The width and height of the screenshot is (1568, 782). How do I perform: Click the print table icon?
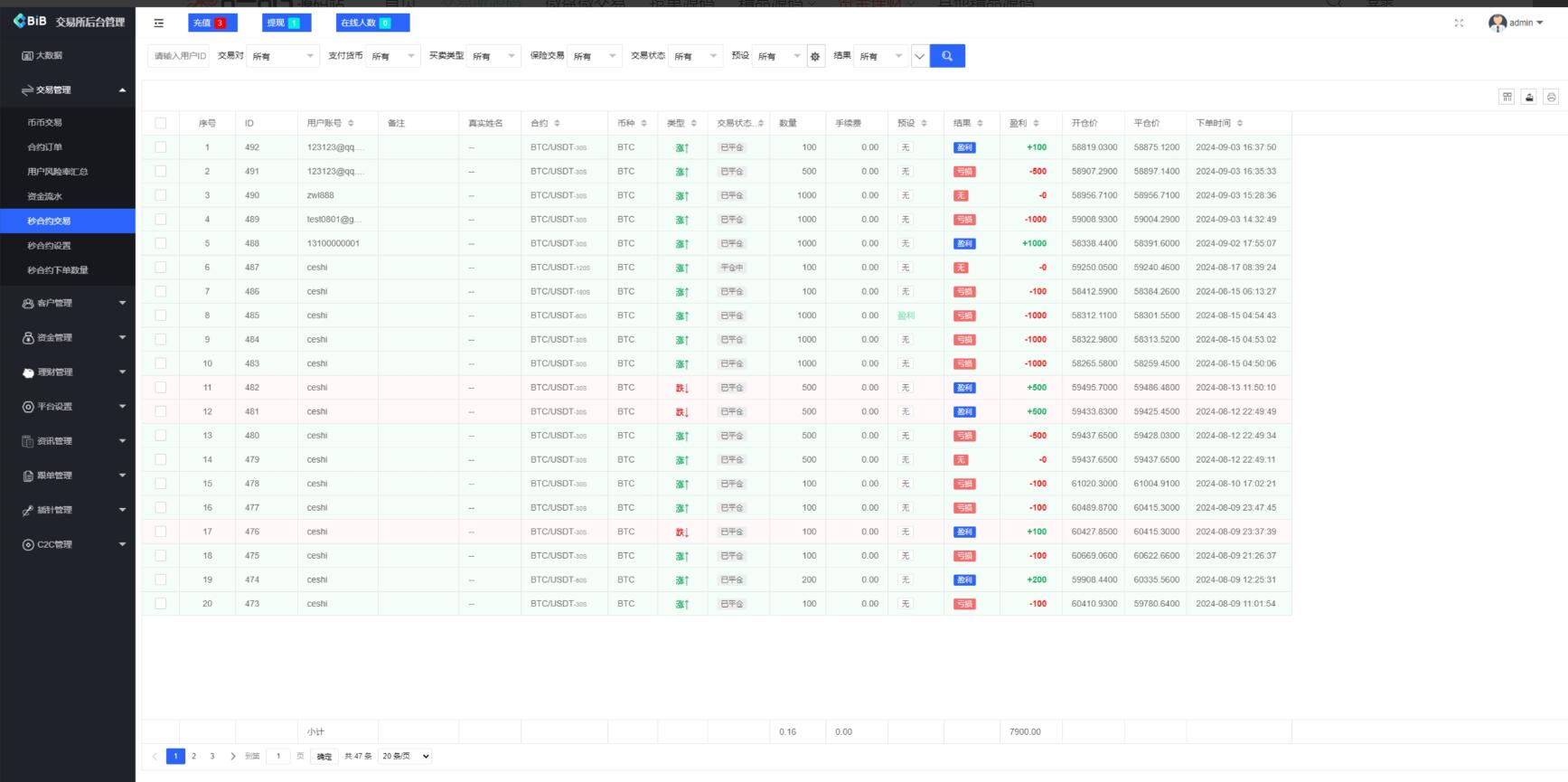click(x=1552, y=97)
